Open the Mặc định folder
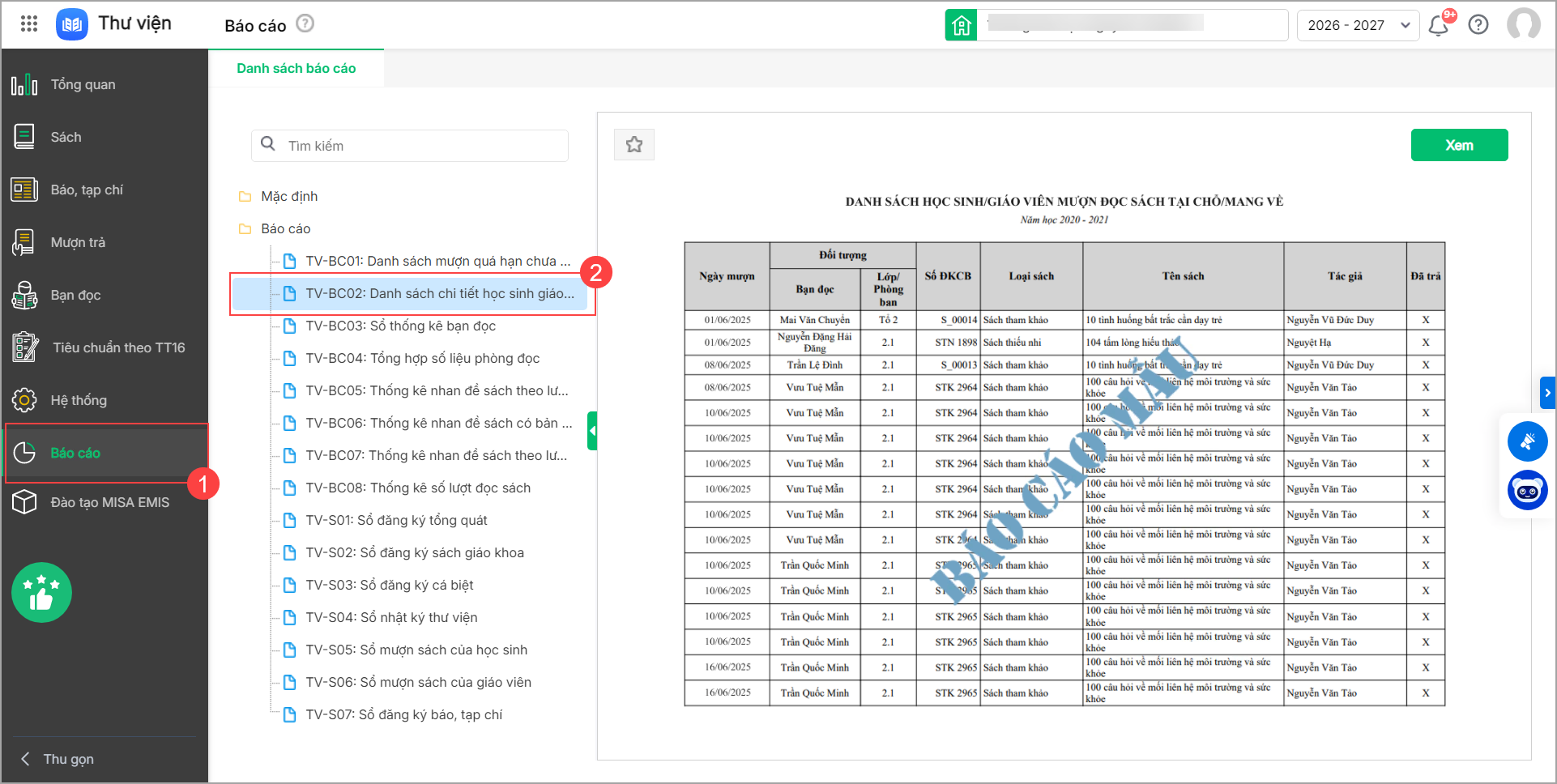The image size is (1557, 784). coord(289,196)
